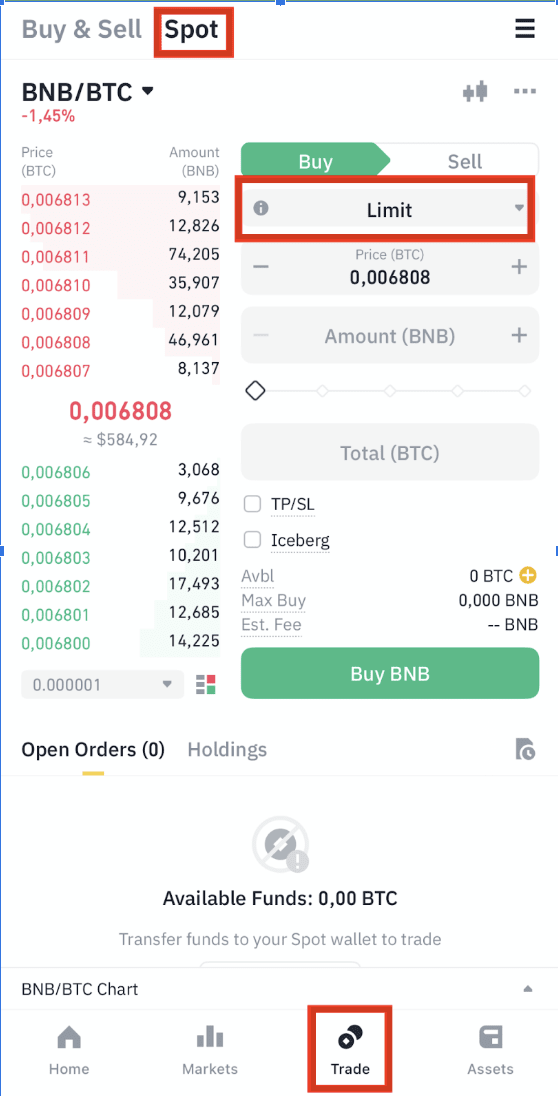Open the Limit order type dropdown
The width and height of the screenshot is (558, 1096).
pyautogui.click(x=389, y=209)
